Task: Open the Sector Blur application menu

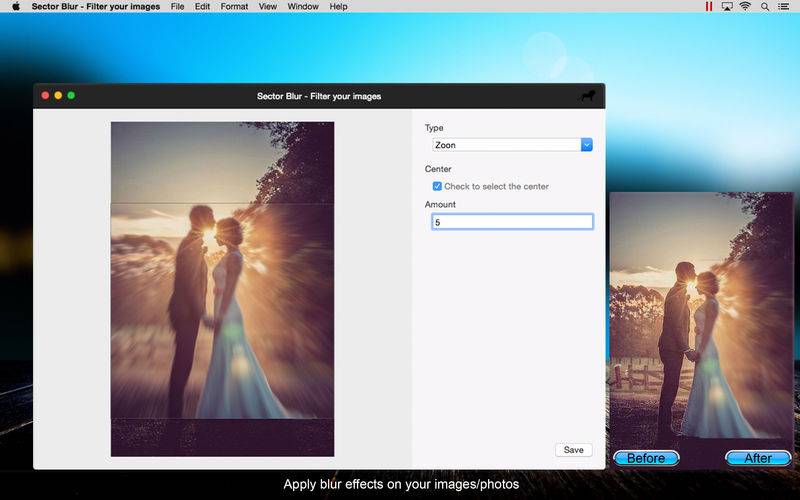Action: [95, 7]
